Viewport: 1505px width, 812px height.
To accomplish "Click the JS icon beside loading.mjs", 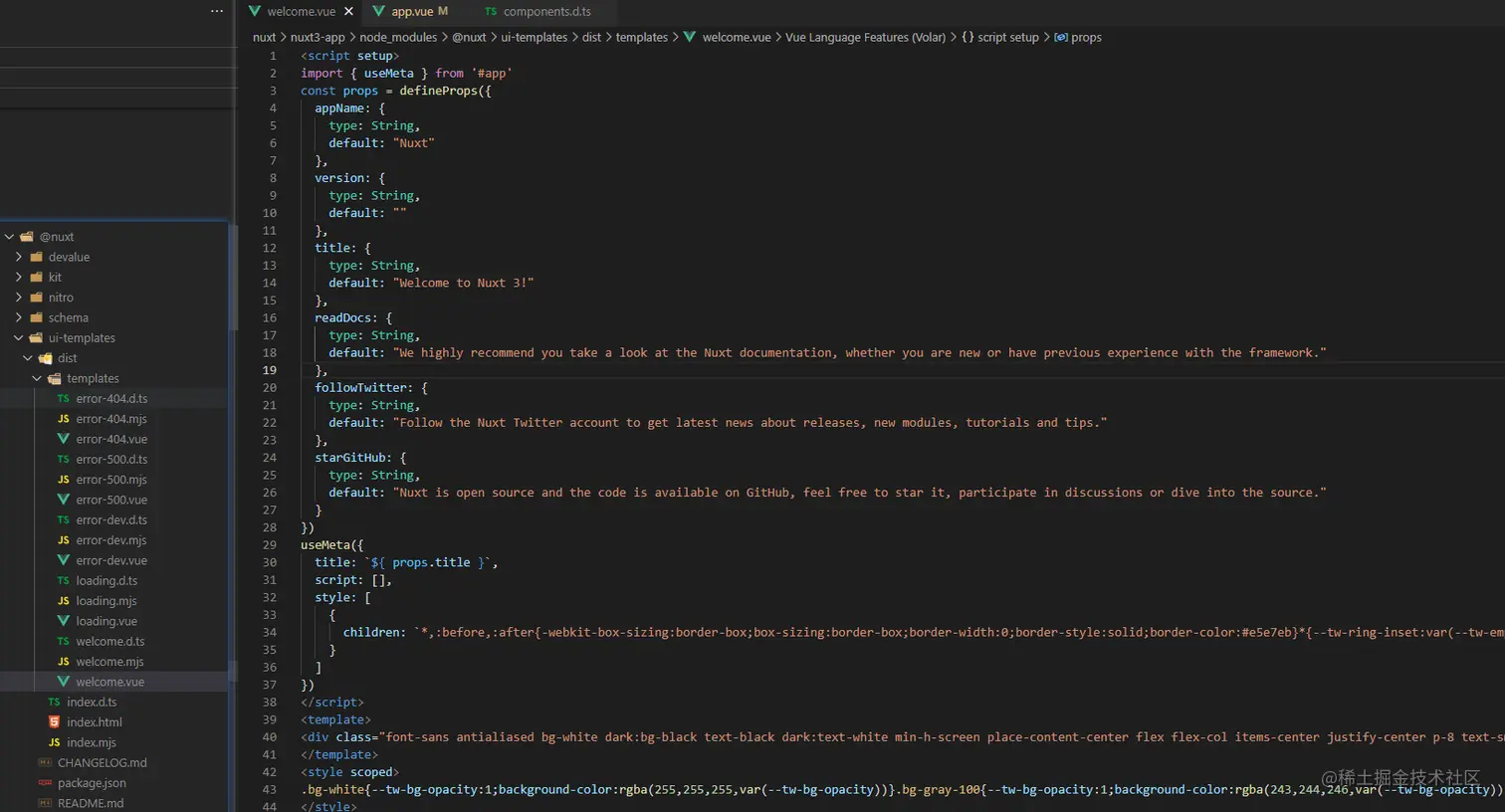I will (x=64, y=601).
